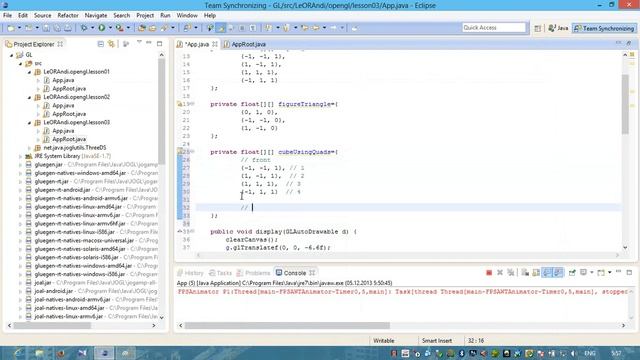Viewport: 640px width, 360px height.
Task: Click the Save All toolbar icon
Action: pos(57,28)
